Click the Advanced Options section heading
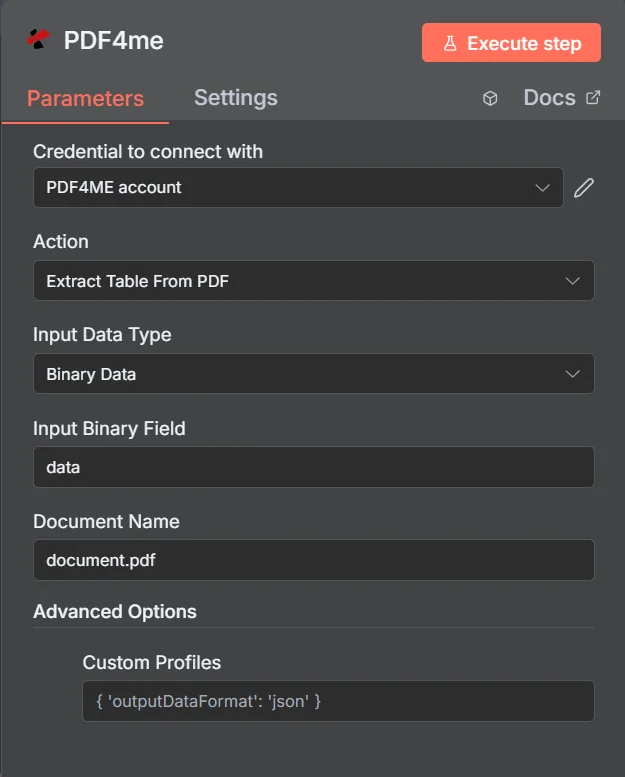The height and width of the screenshot is (777, 625). [114, 611]
